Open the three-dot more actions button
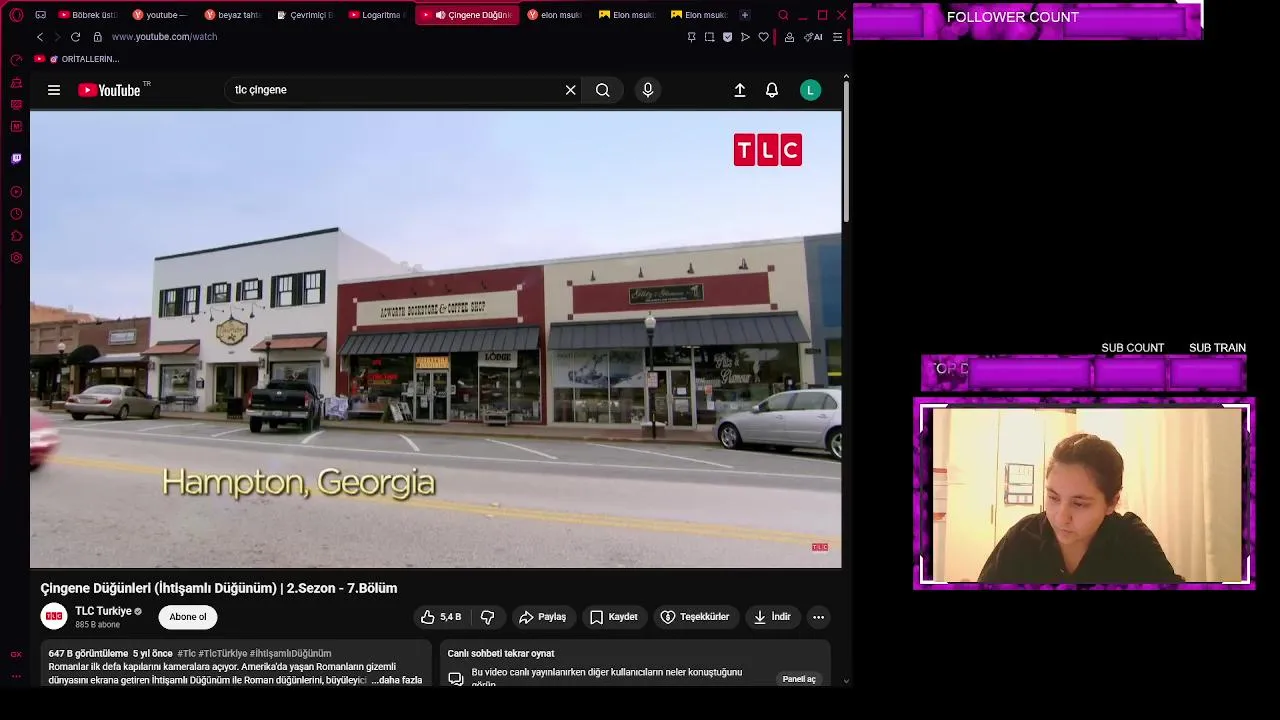This screenshot has width=1280, height=720. 818,617
